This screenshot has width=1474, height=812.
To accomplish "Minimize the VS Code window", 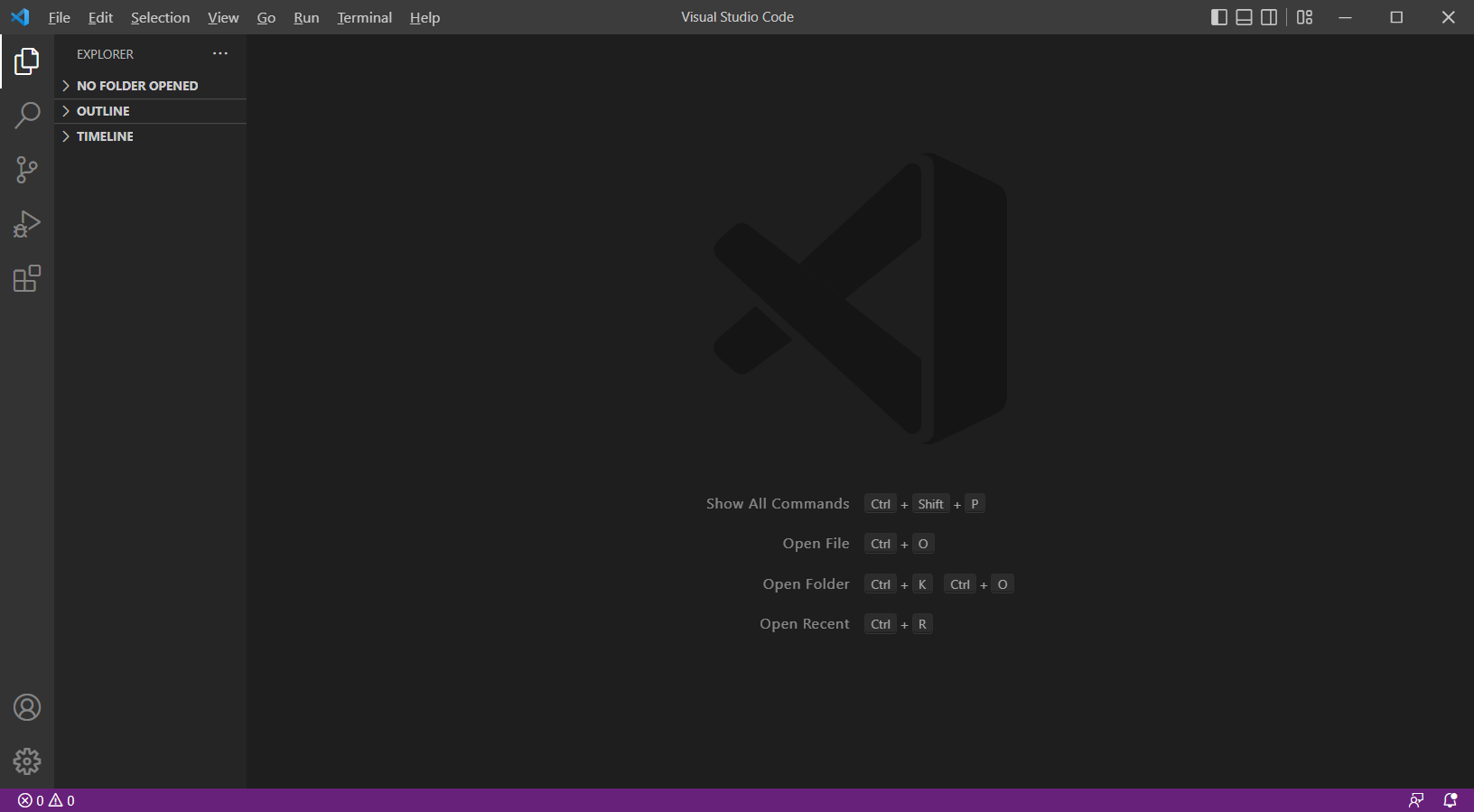I will tap(1345, 17).
